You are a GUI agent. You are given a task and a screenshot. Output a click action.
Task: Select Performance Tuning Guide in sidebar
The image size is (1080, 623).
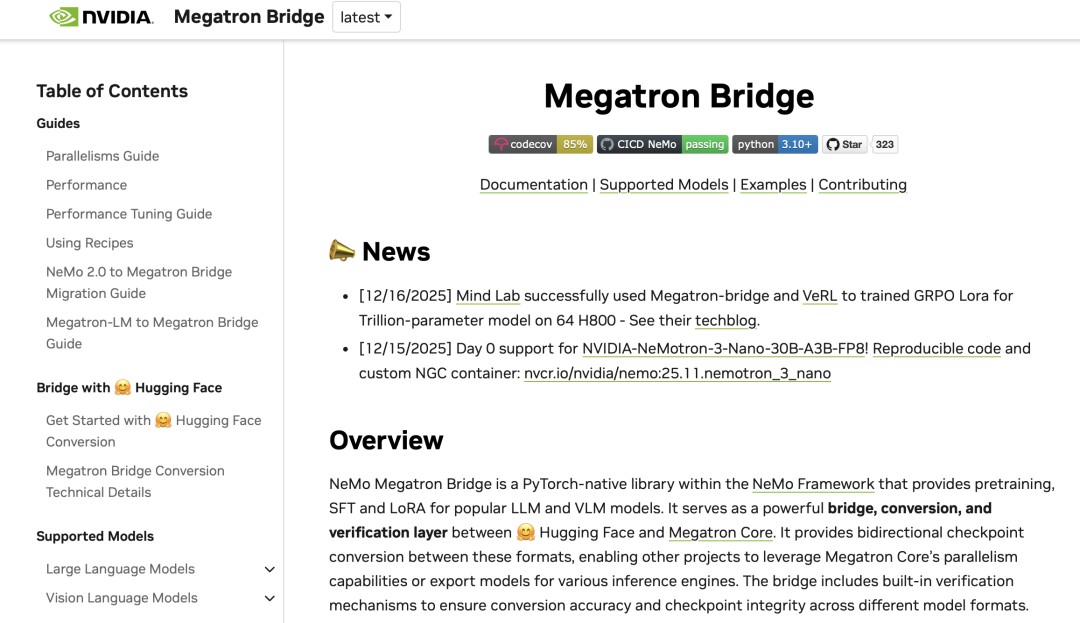129,214
